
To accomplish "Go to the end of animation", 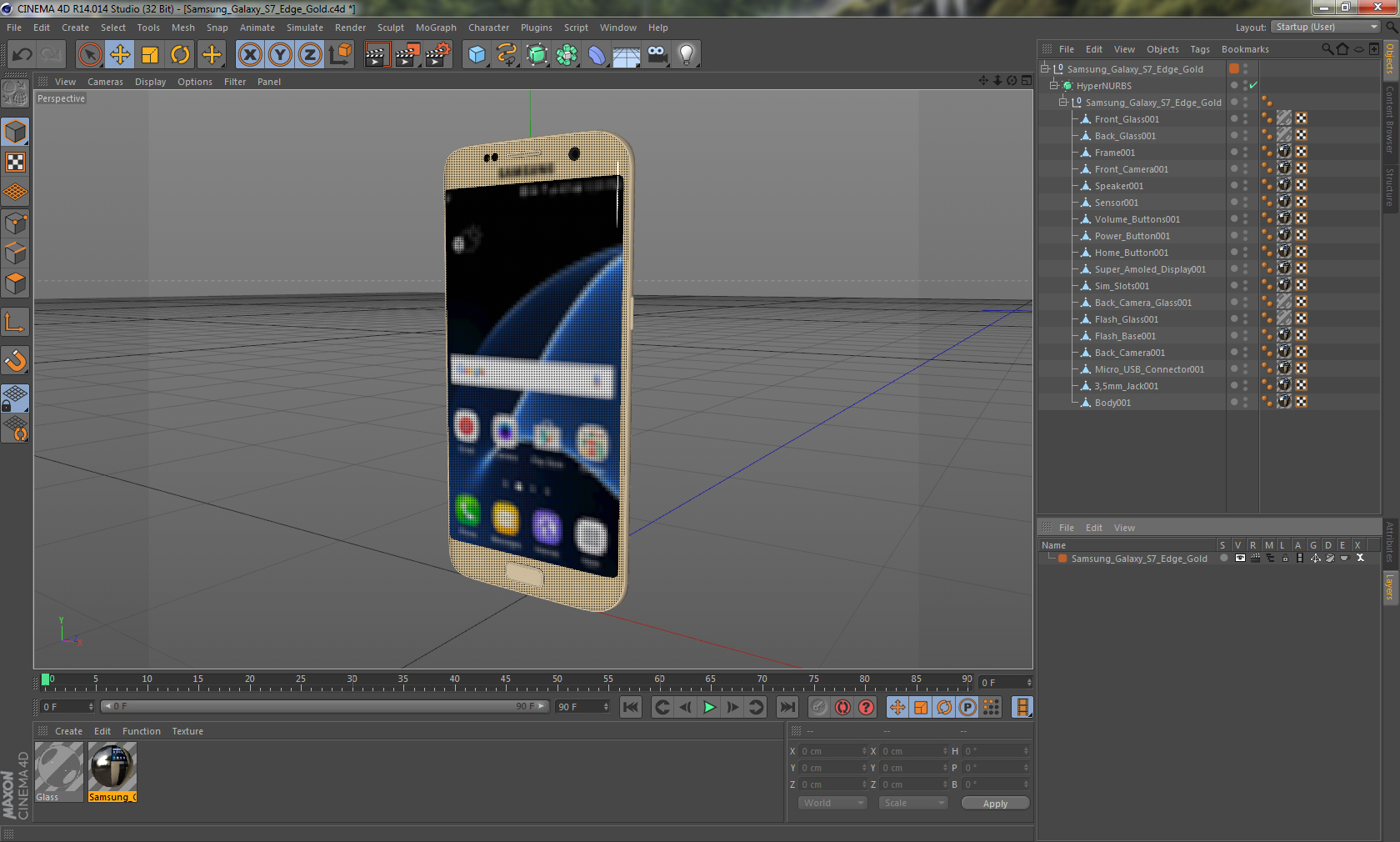I will point(787,707).
